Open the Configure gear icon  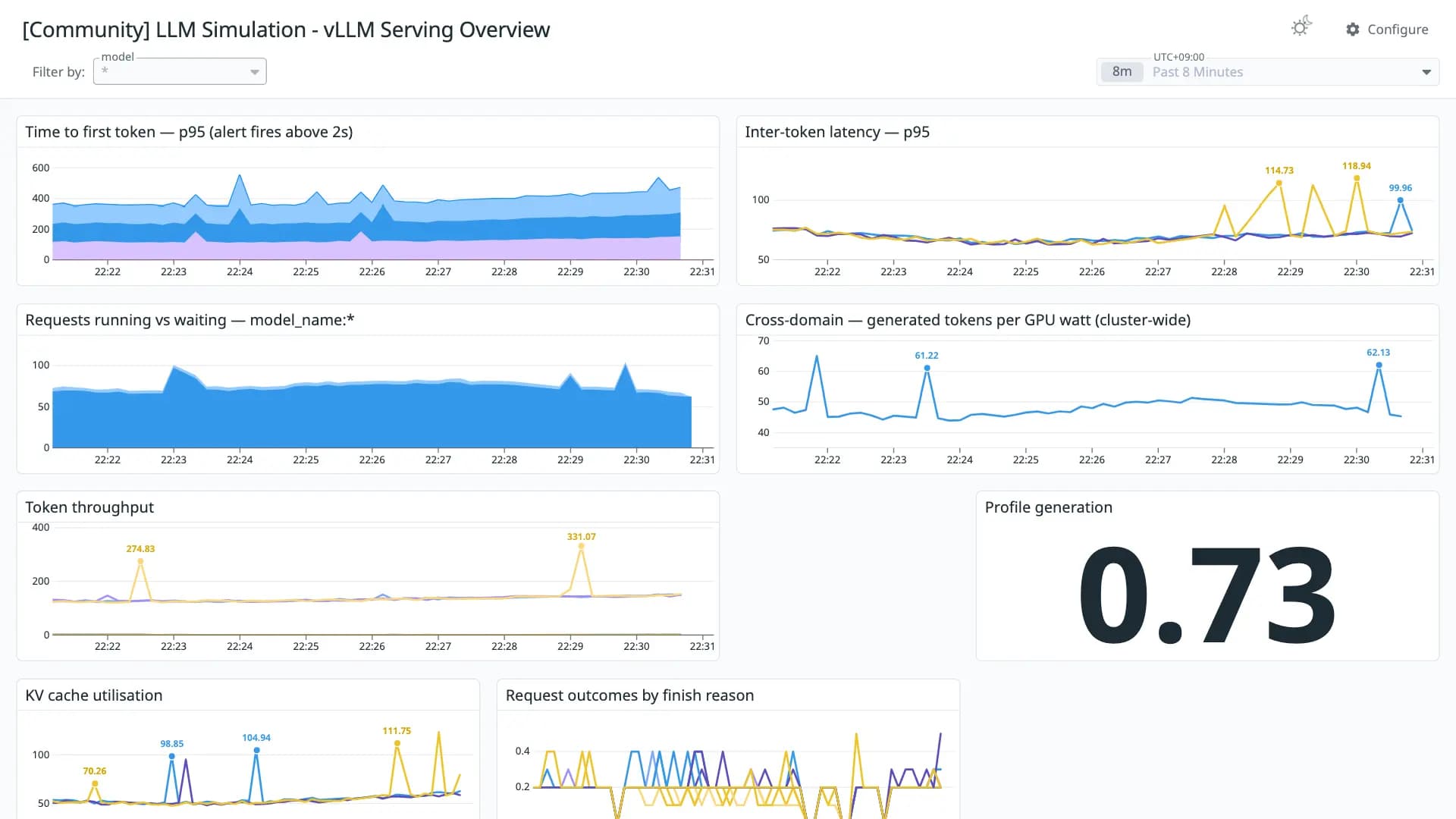pyautogui.click(x=1353, y=30)
